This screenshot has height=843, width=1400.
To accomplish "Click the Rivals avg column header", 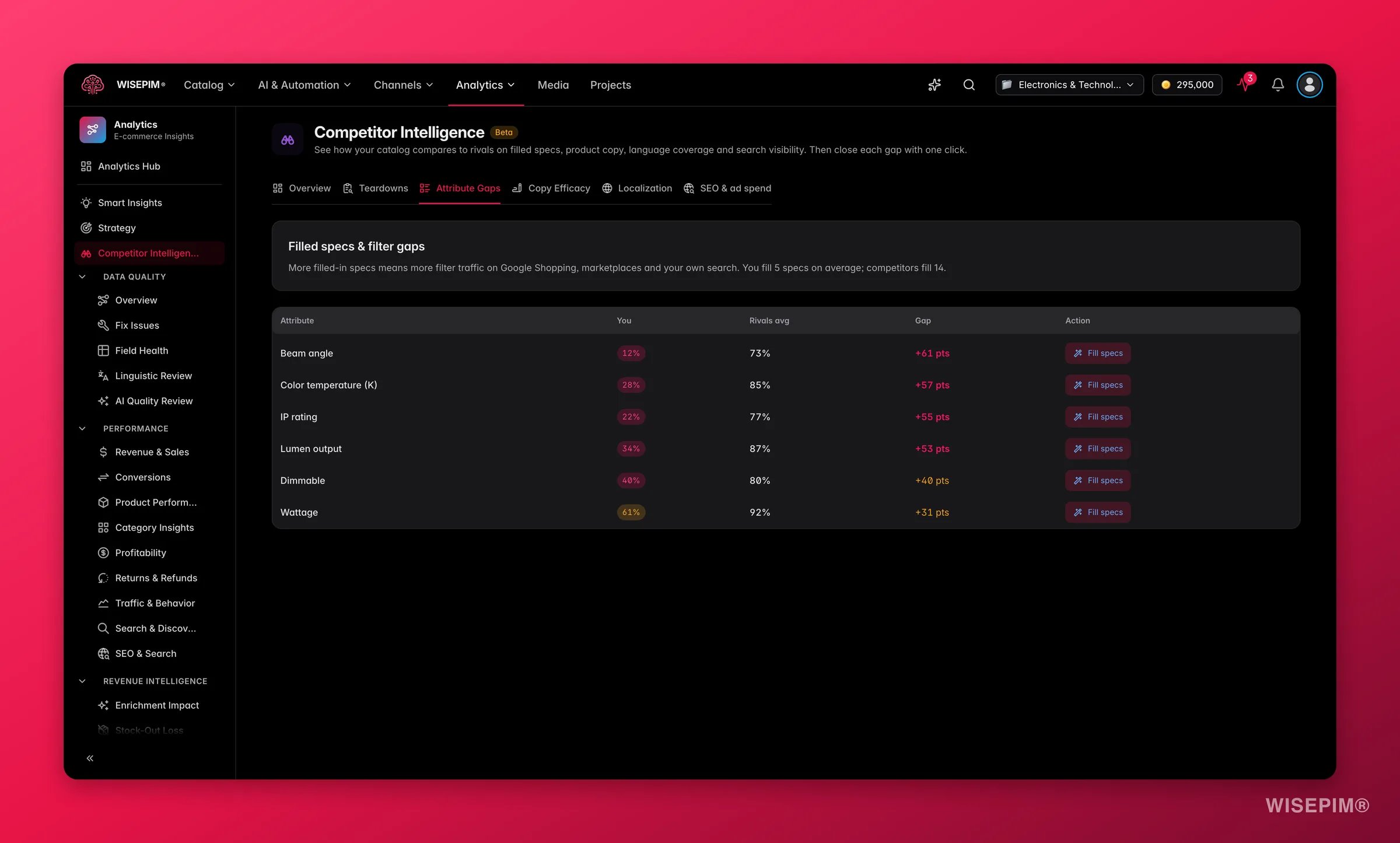I will click(769, 320).
